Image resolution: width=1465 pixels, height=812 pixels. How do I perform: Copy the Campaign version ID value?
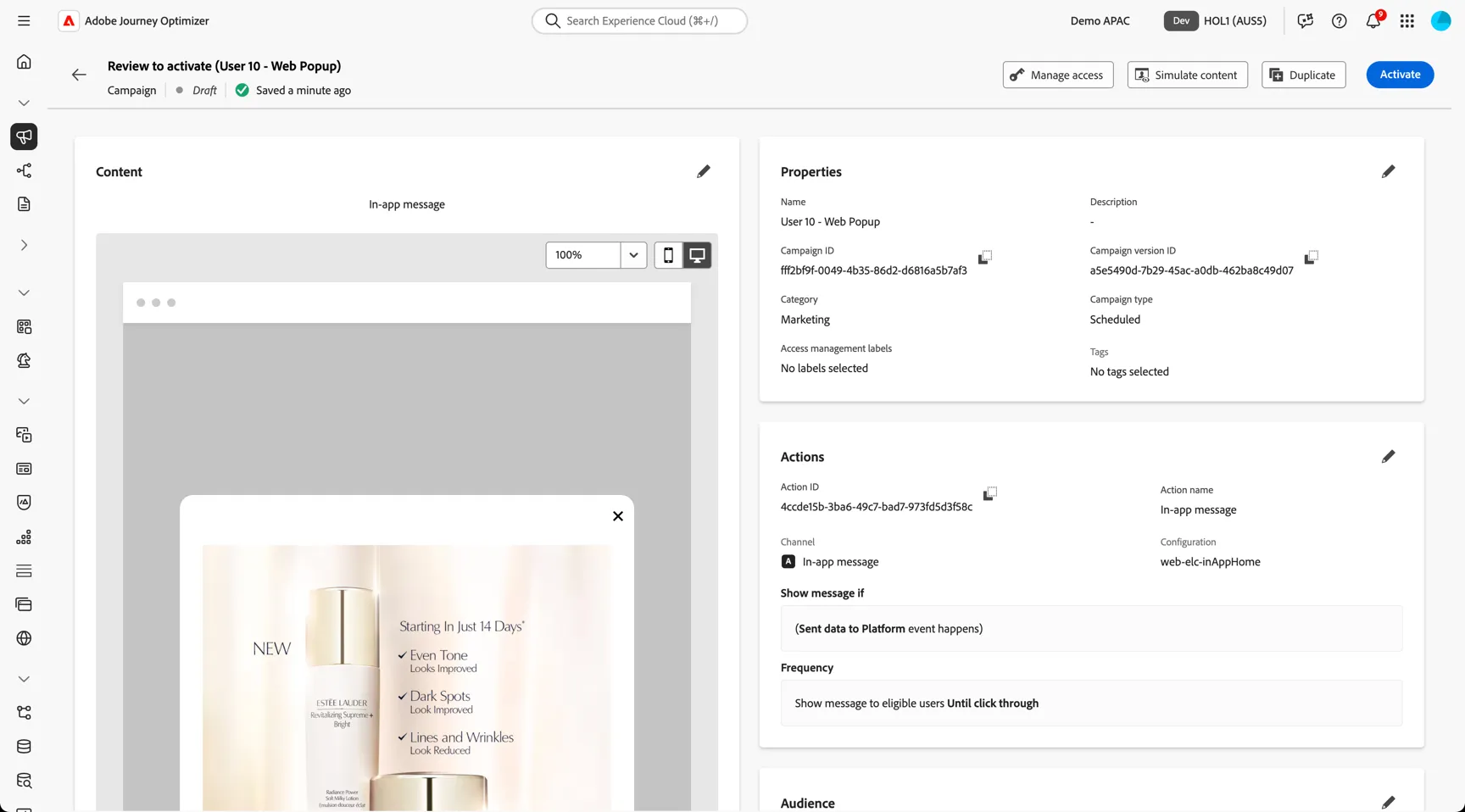click(1311, 257)
